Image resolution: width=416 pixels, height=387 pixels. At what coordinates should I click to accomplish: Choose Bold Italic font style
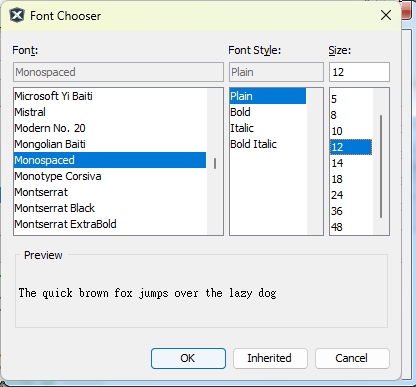pyautogui.click(x=268, y=144)
